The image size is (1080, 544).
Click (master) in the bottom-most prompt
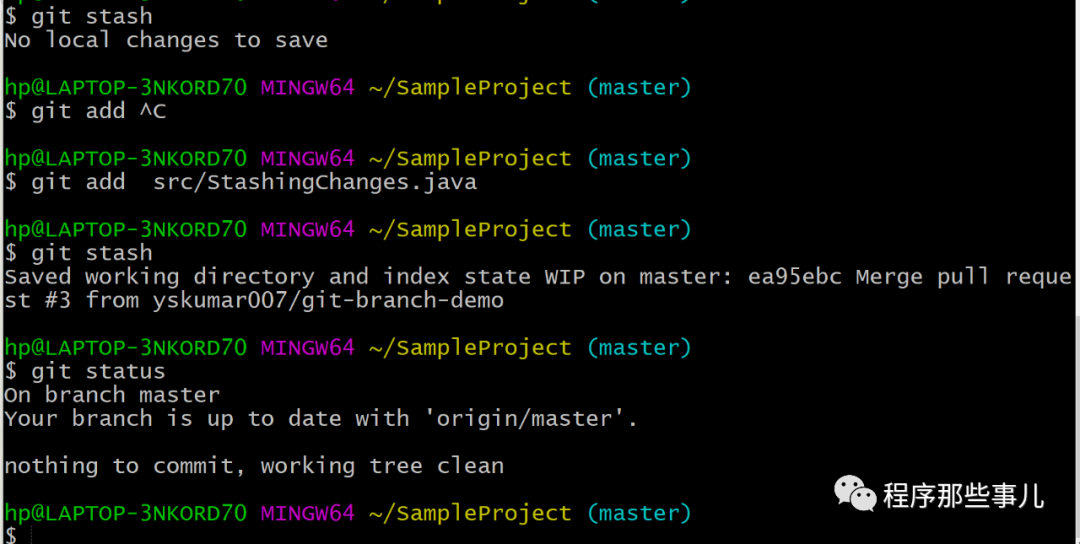click(x=639, y=513)
